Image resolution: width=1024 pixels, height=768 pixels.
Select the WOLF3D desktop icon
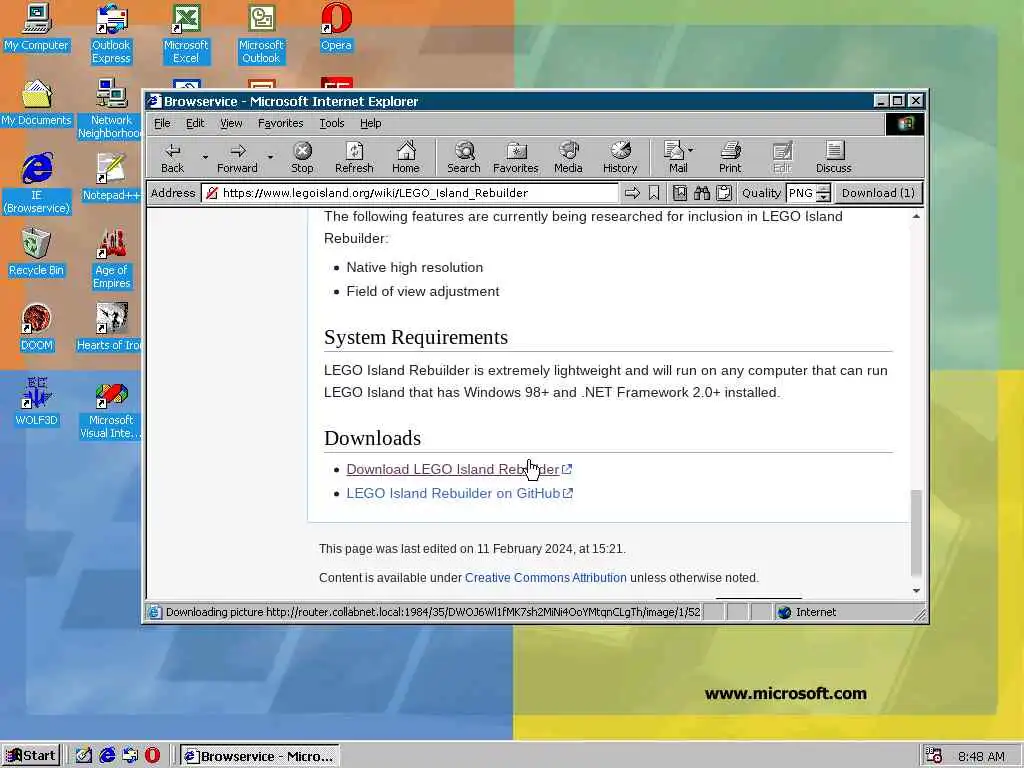[36, 403]
